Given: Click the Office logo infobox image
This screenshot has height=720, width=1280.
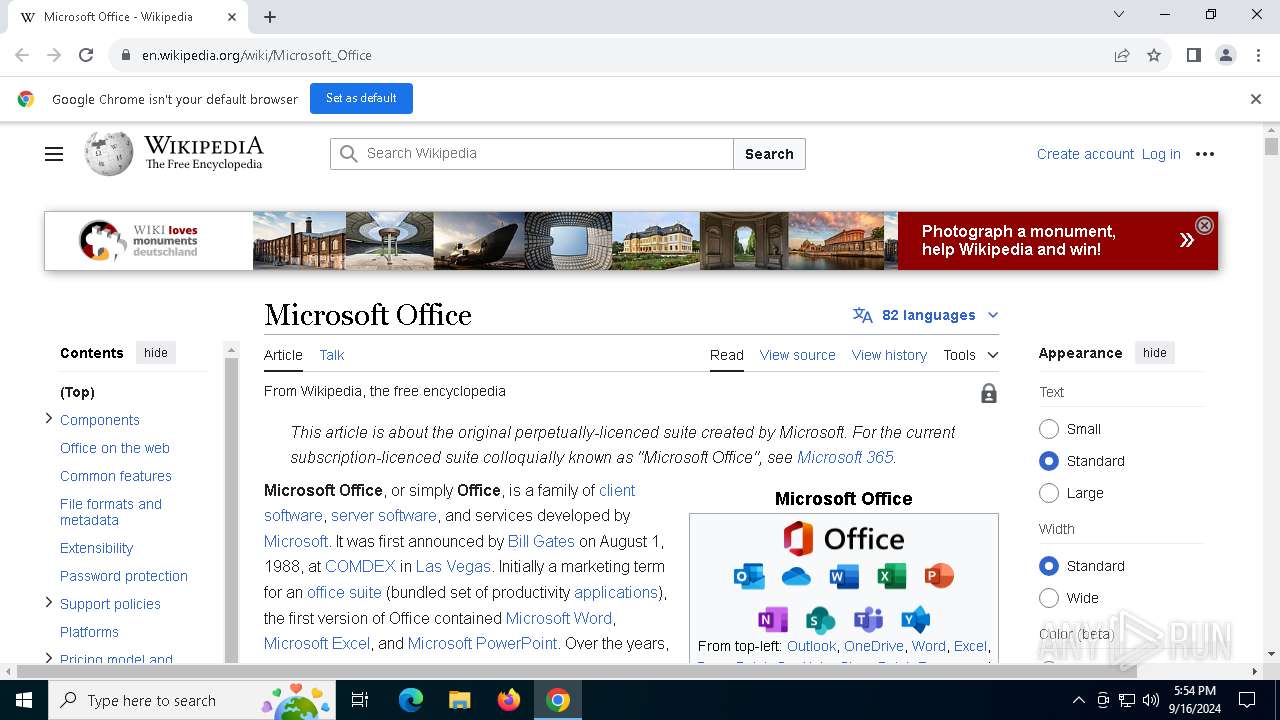Looking at the screenshot, I should click(843, 539).
